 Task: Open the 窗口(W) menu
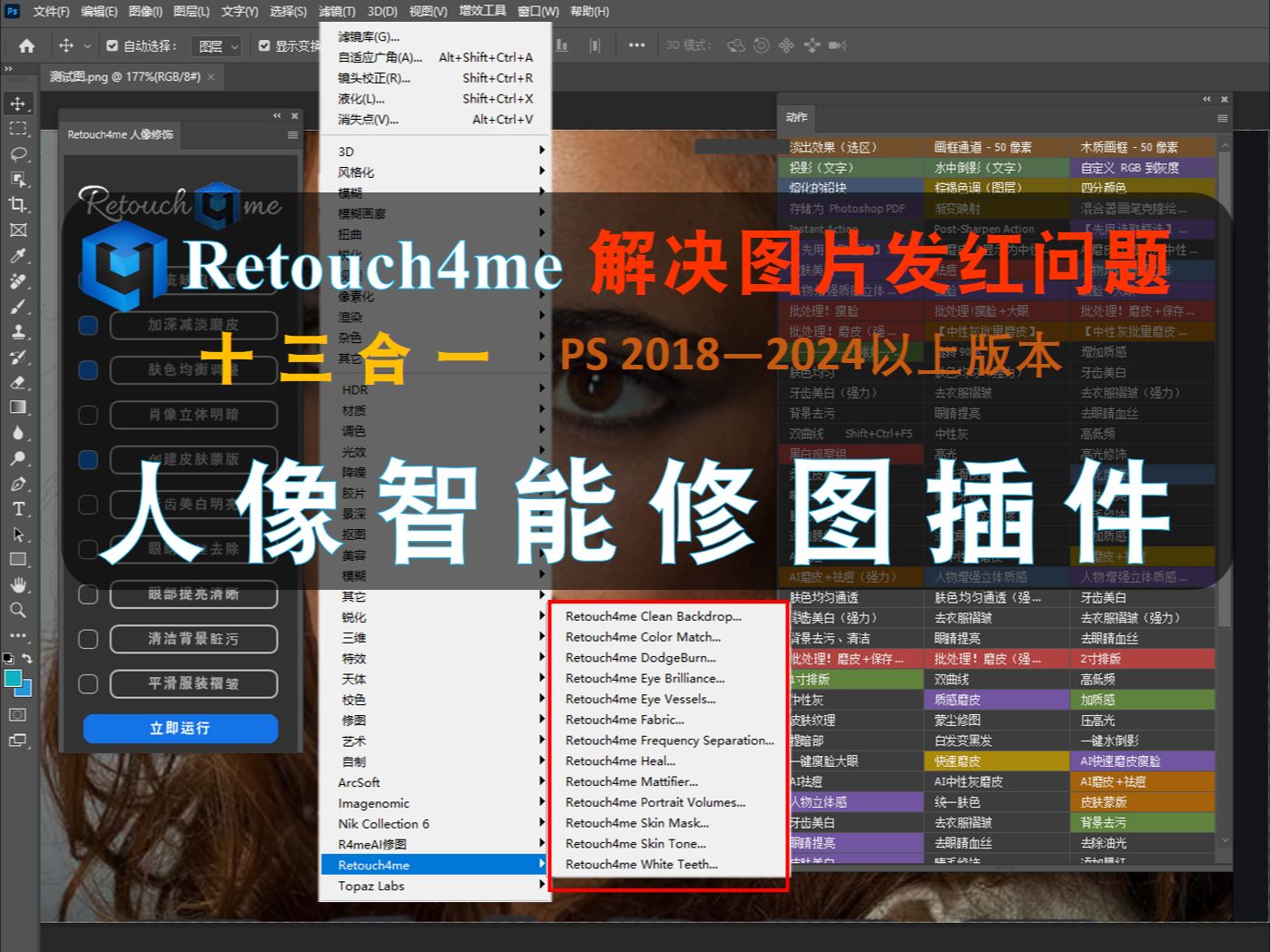point(538,12)
